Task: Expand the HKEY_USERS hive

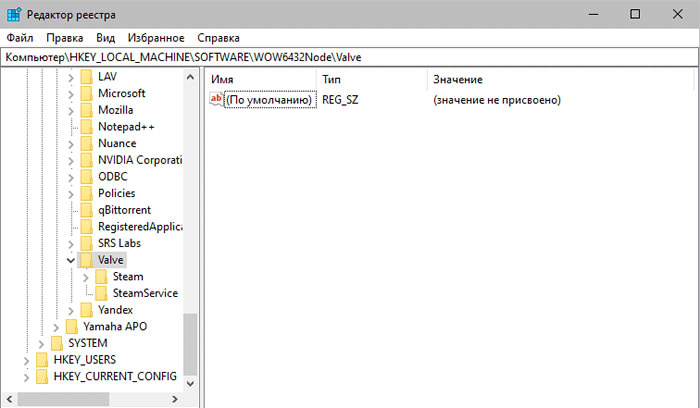Action: [26, 361]
